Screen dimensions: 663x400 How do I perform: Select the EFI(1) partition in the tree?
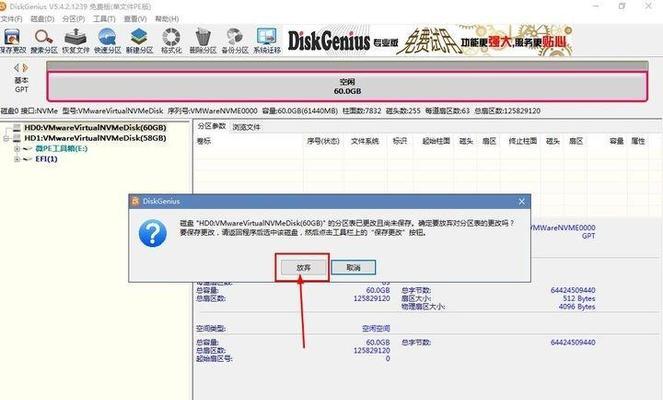pyautogui.click(x=46, y=159)
